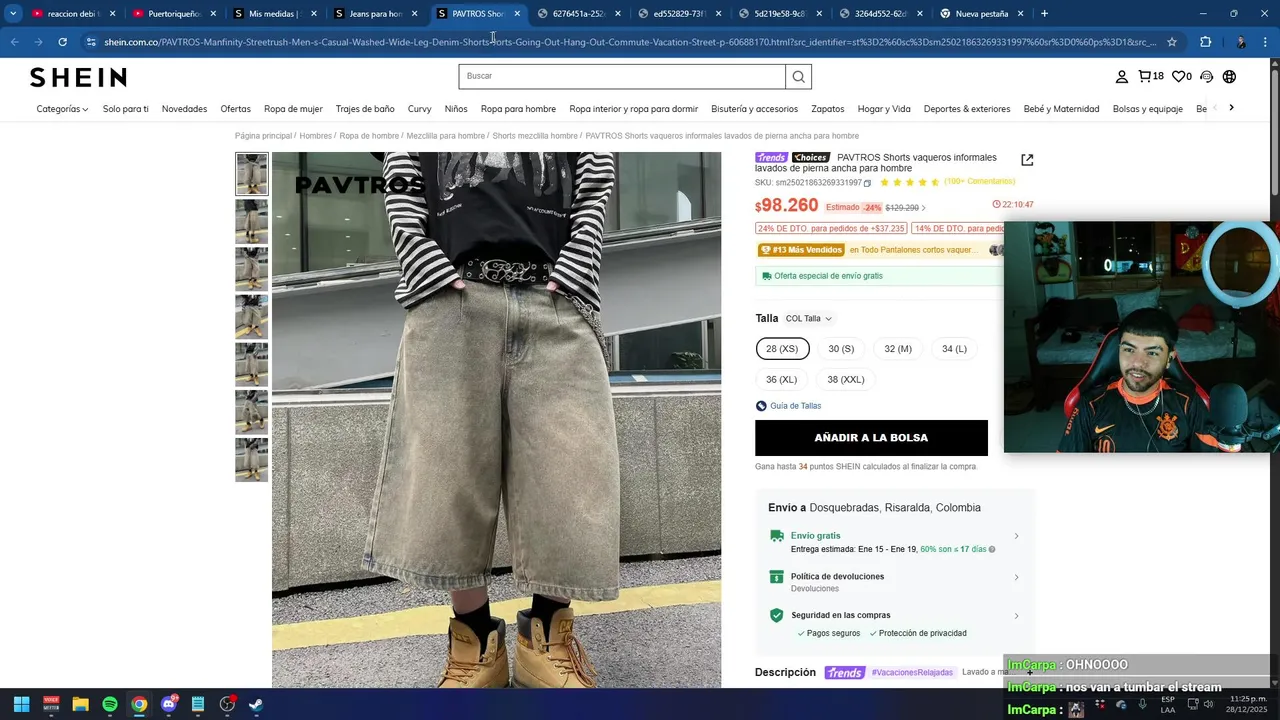Screen dimensions: 1280x720
Task: Switch to 'Nueva pestaña' browser tab
Action: pos(981,14)
